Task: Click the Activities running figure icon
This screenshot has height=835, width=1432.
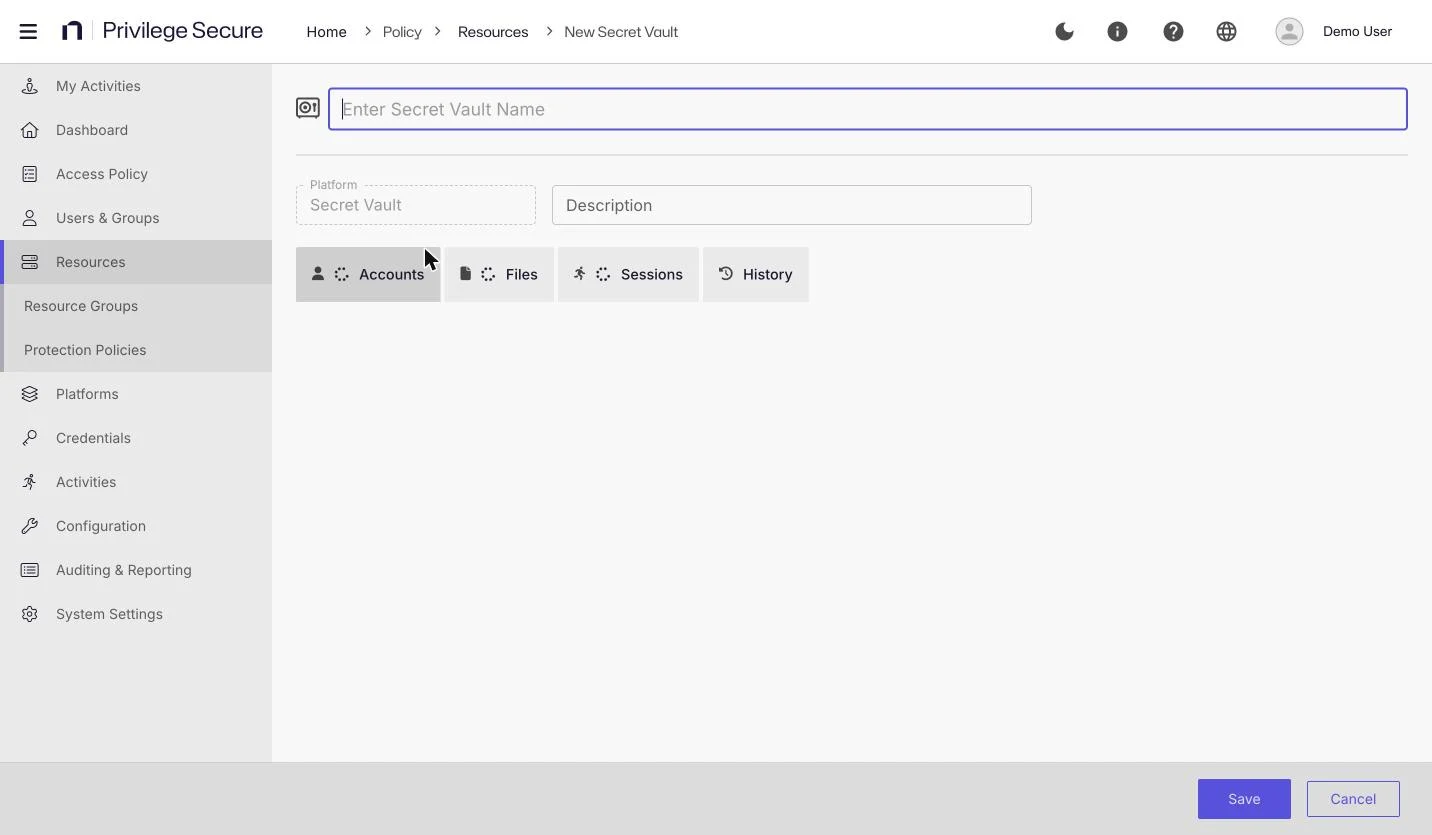Action: pos(30,482)
